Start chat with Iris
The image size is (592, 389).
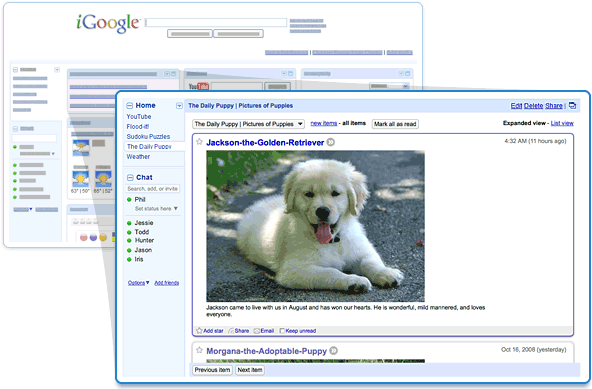click(139, 259)
